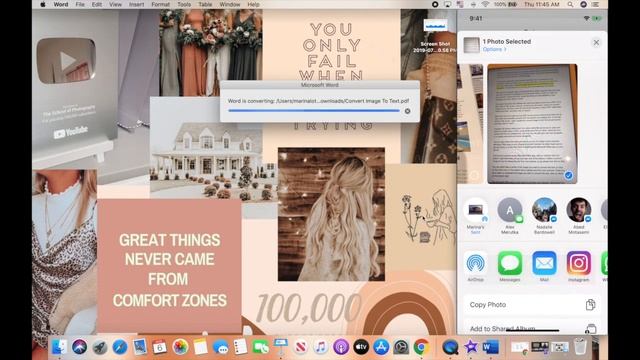This screenshot has height=360, width=640.
Task: Open iMovie star icon in dock
Action: [471, 347]
